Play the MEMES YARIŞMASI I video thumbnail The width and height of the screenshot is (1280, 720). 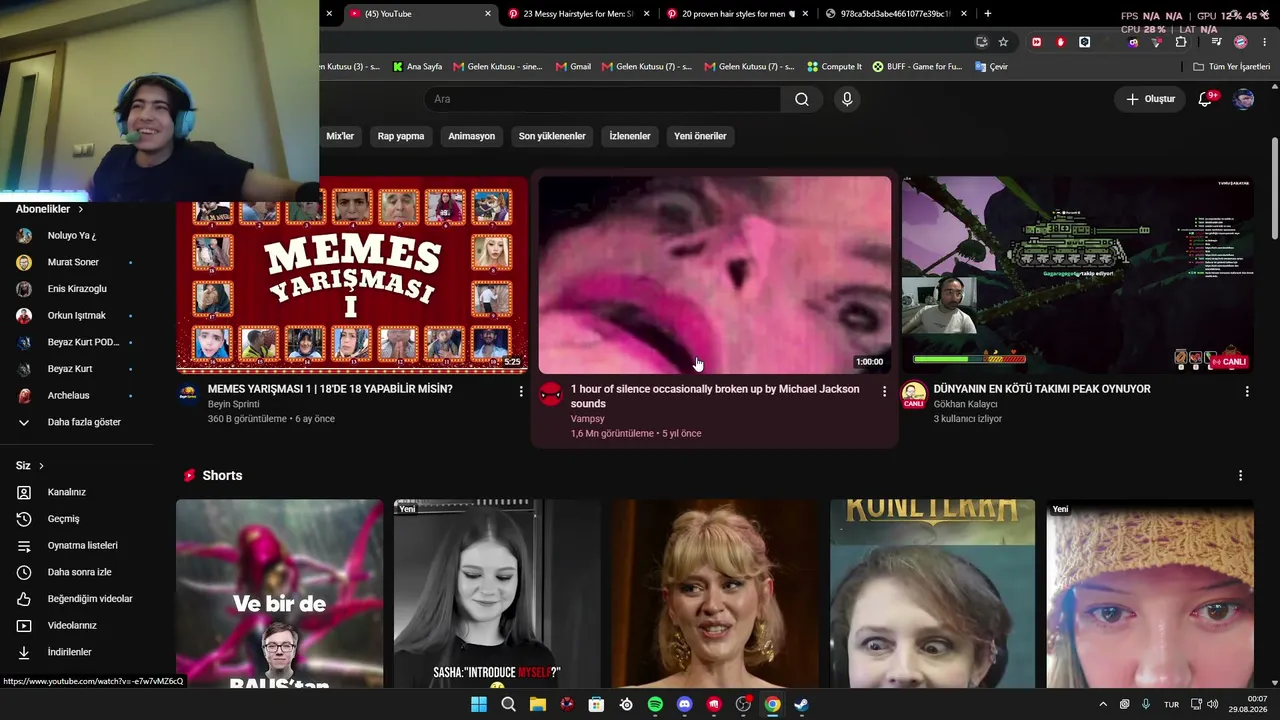pos(352,275)
